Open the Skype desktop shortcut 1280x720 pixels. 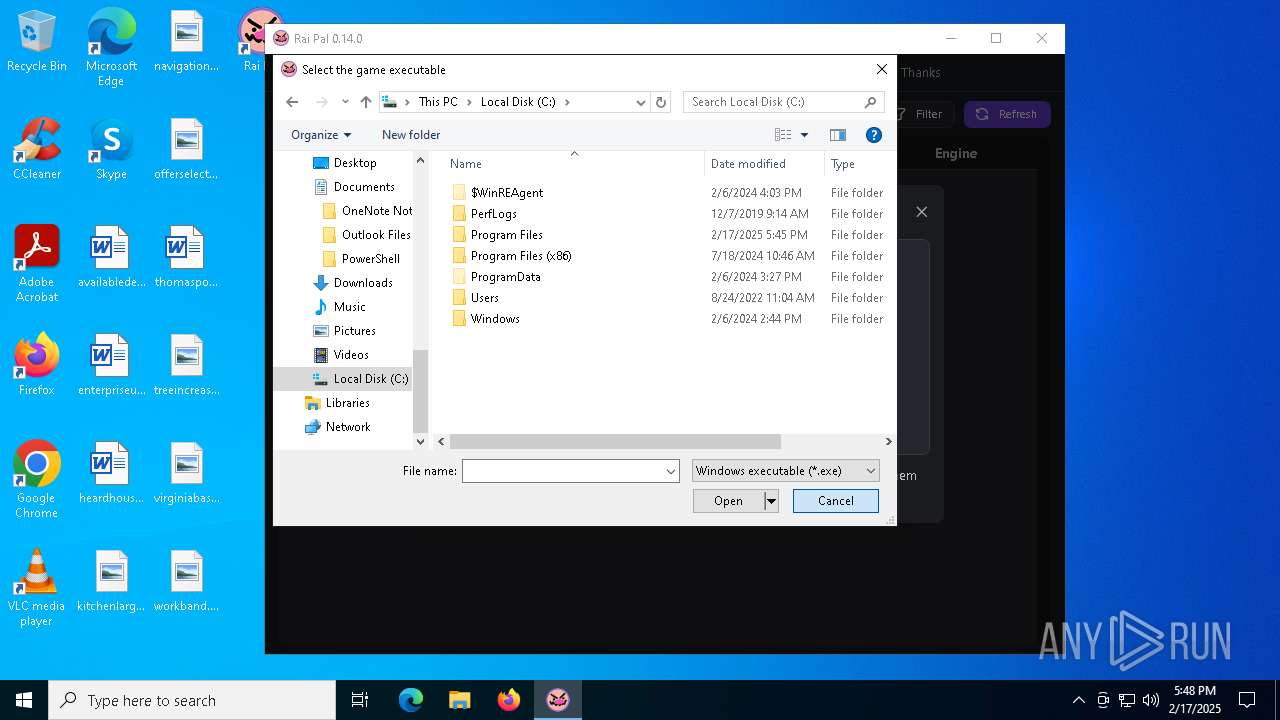click(111, 150)
